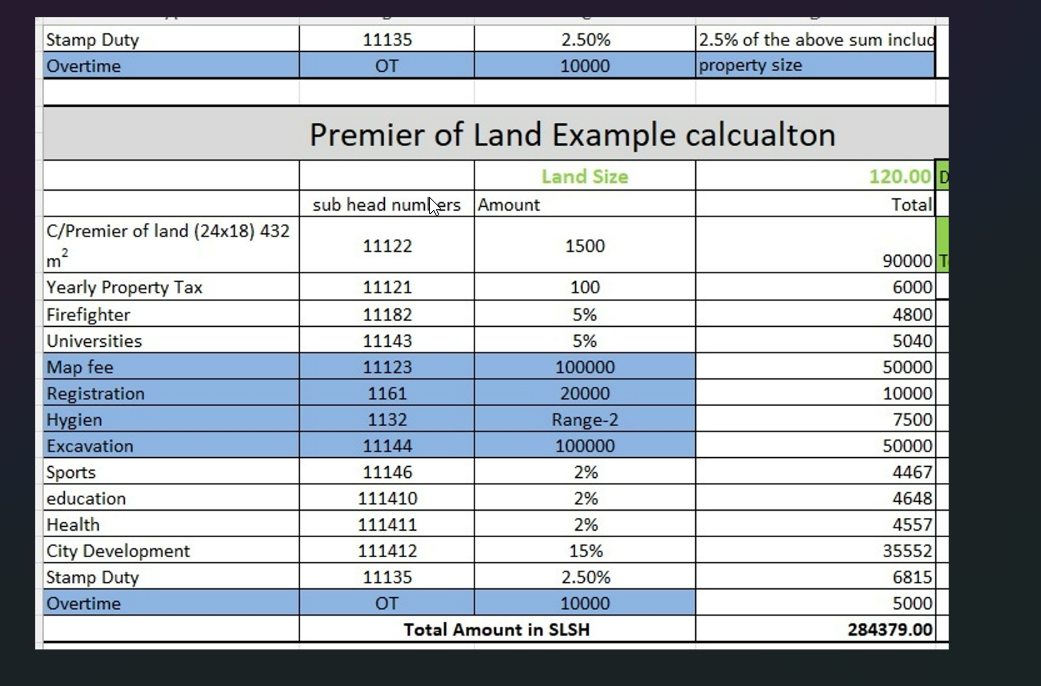Select sub head number 11182
Screen dimensions: 1041x686
pyautogui.click(x=387, y=313)
